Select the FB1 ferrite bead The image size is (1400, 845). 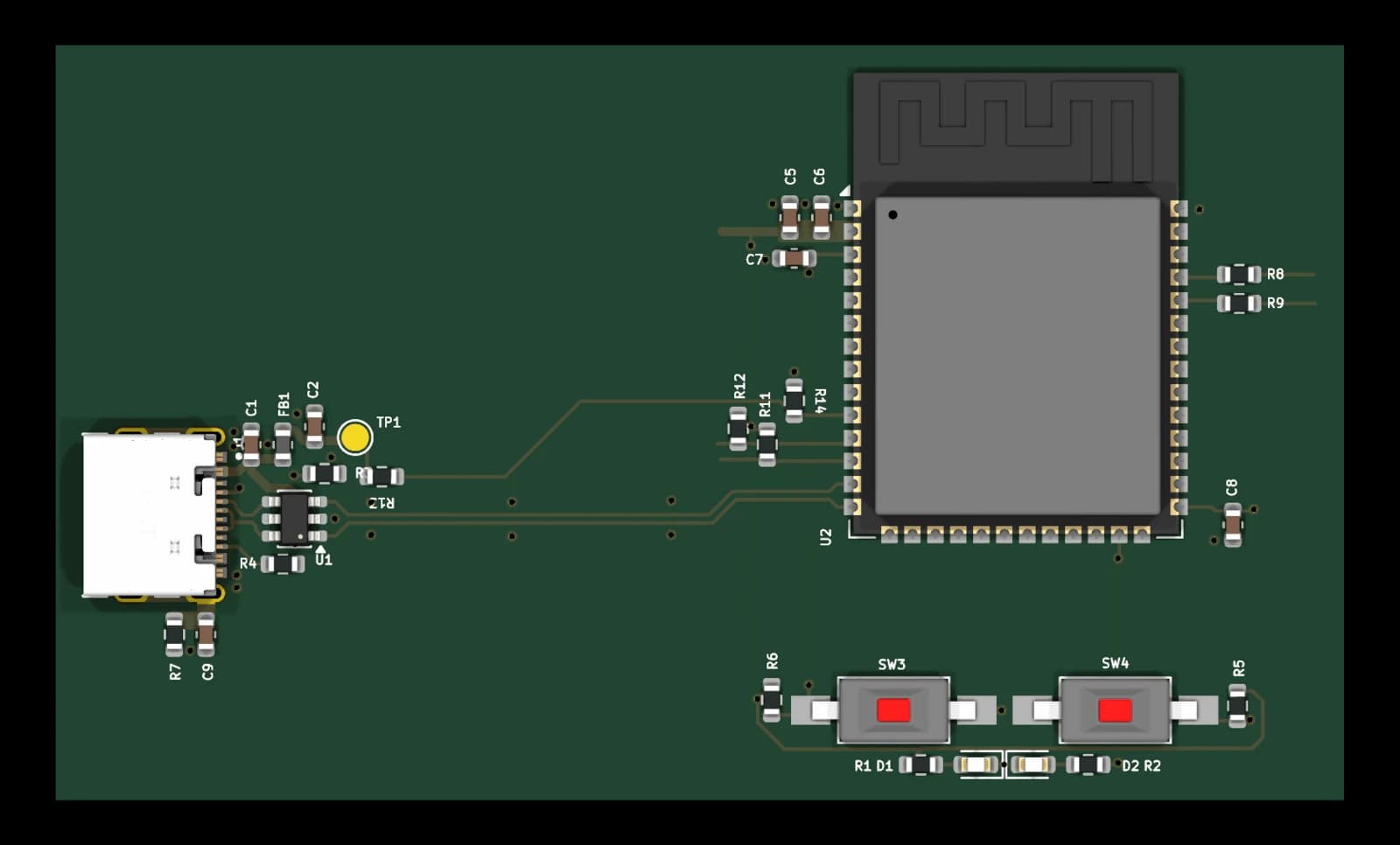tap(283, 444)
